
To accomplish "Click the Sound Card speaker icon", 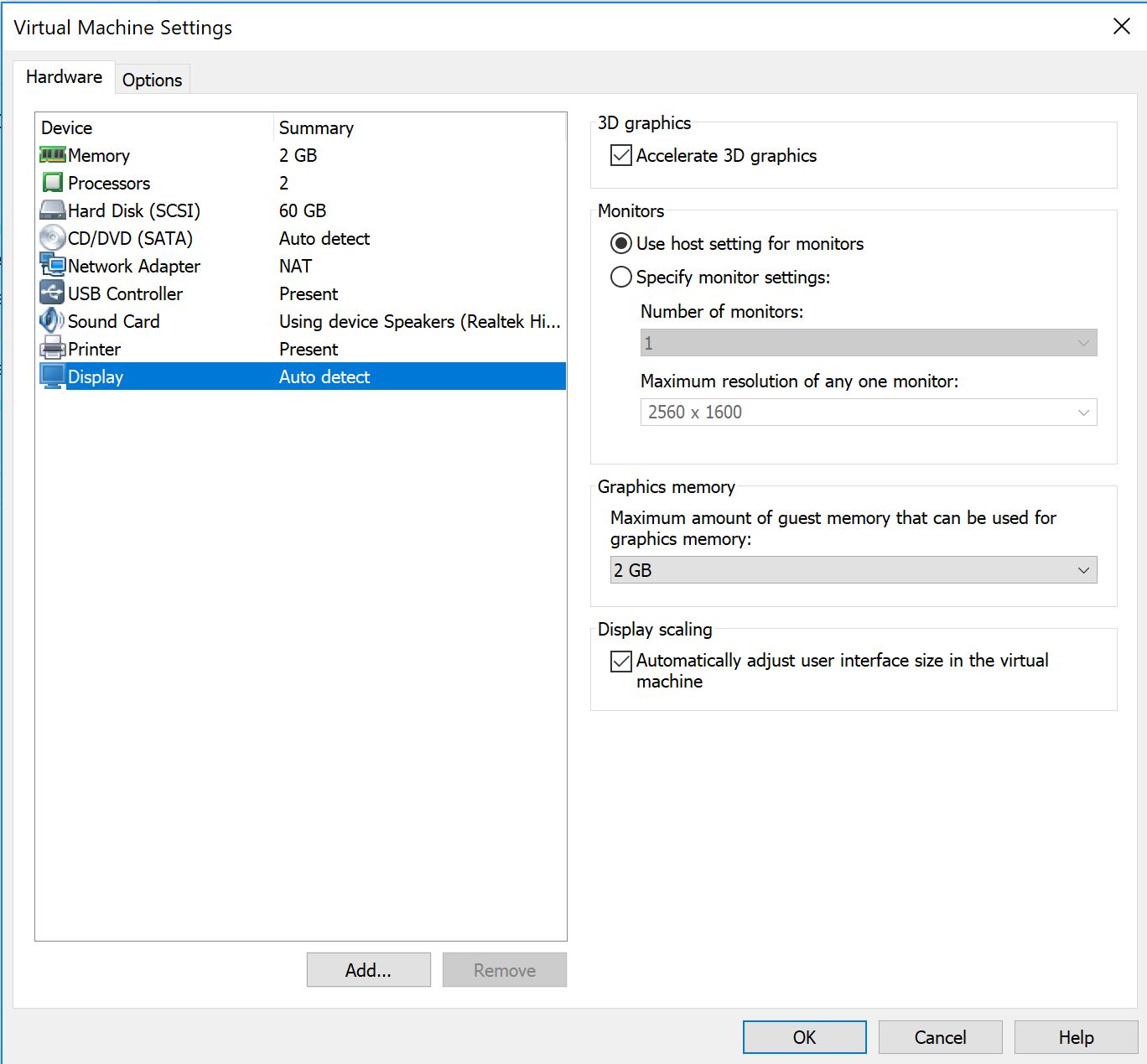I will tap(52, 321).
